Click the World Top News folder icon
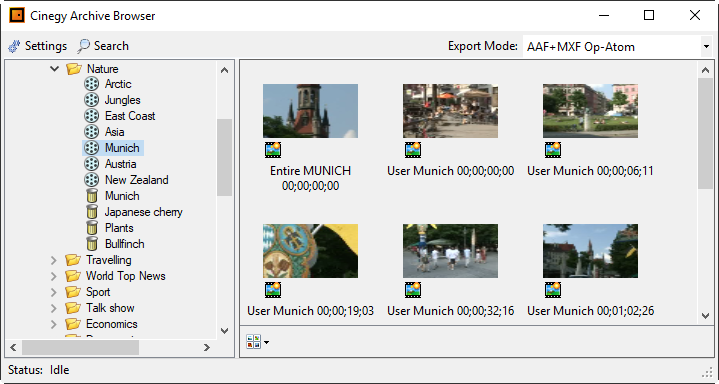Screen dimensions: 719x384 73,276
